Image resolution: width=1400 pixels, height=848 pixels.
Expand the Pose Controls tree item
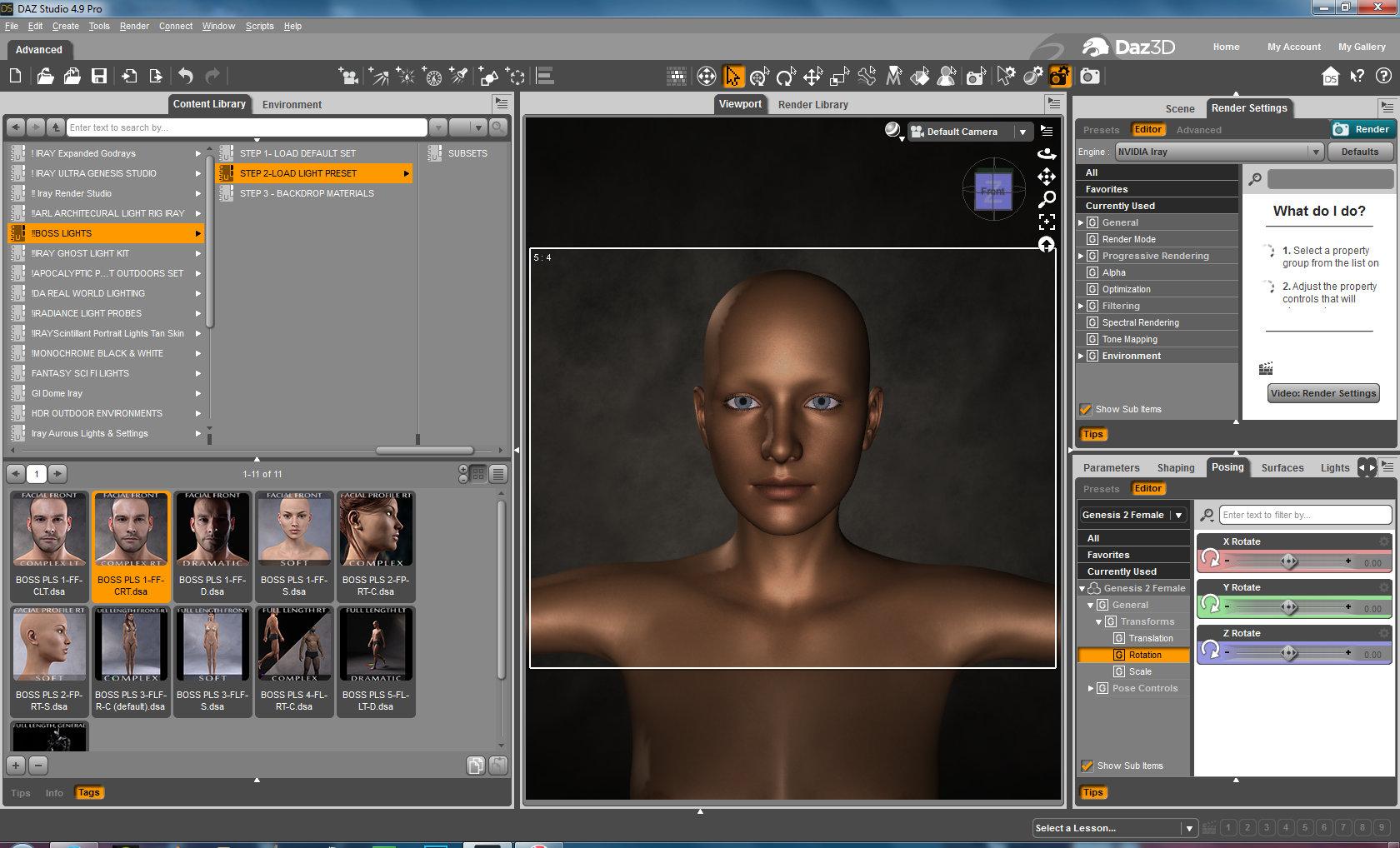[x=1091, y=688]
